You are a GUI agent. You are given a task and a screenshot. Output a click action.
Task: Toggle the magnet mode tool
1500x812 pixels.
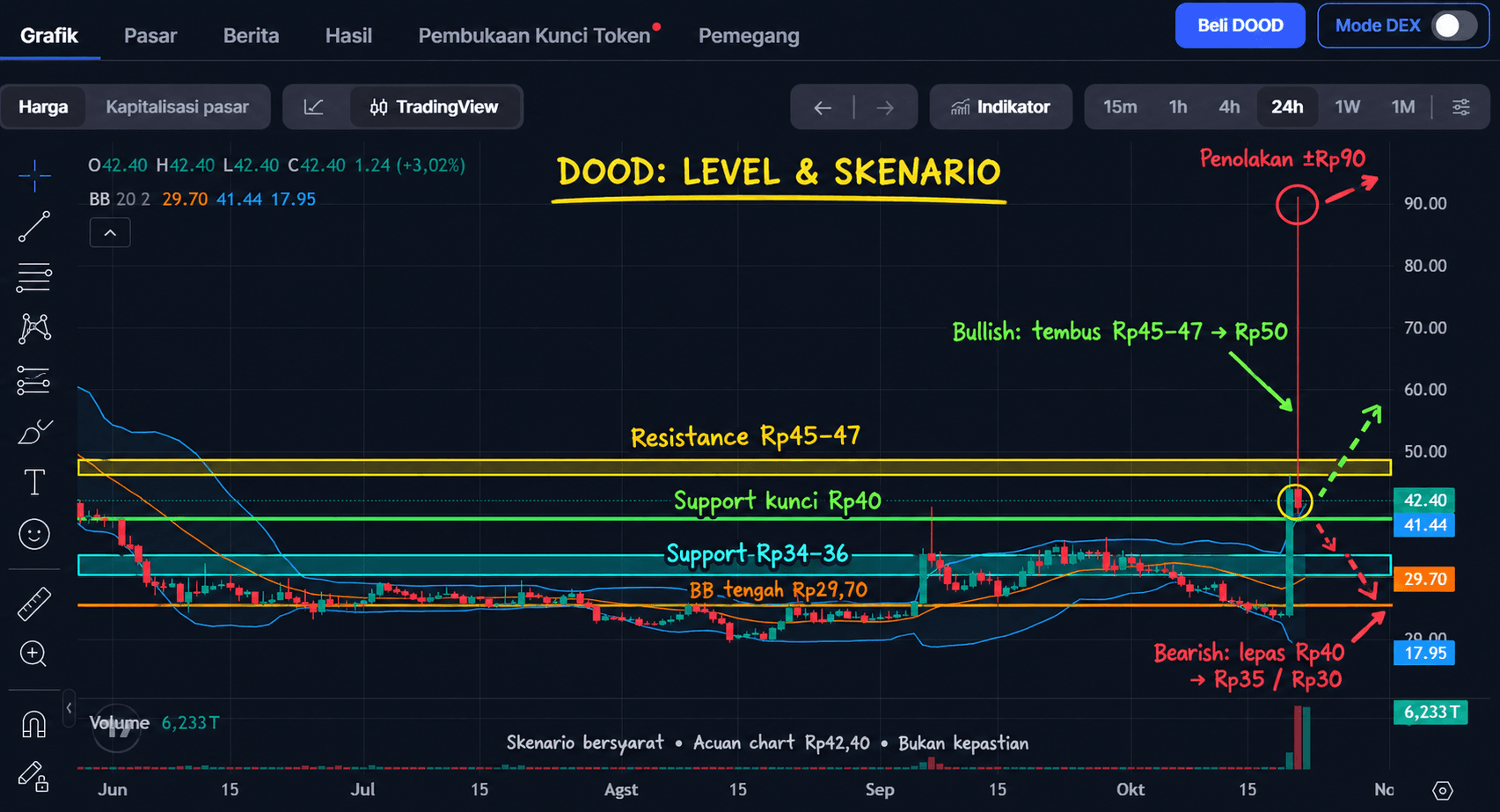34,725
